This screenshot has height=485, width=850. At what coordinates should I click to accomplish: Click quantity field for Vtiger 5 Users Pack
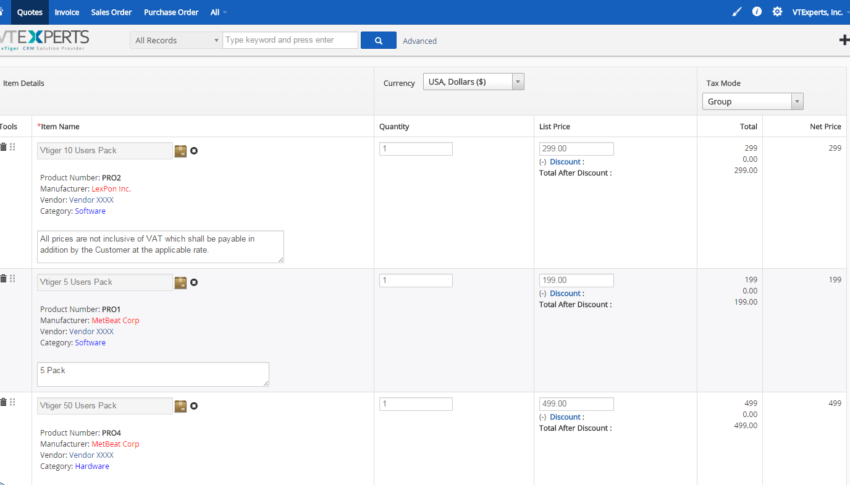416,280
